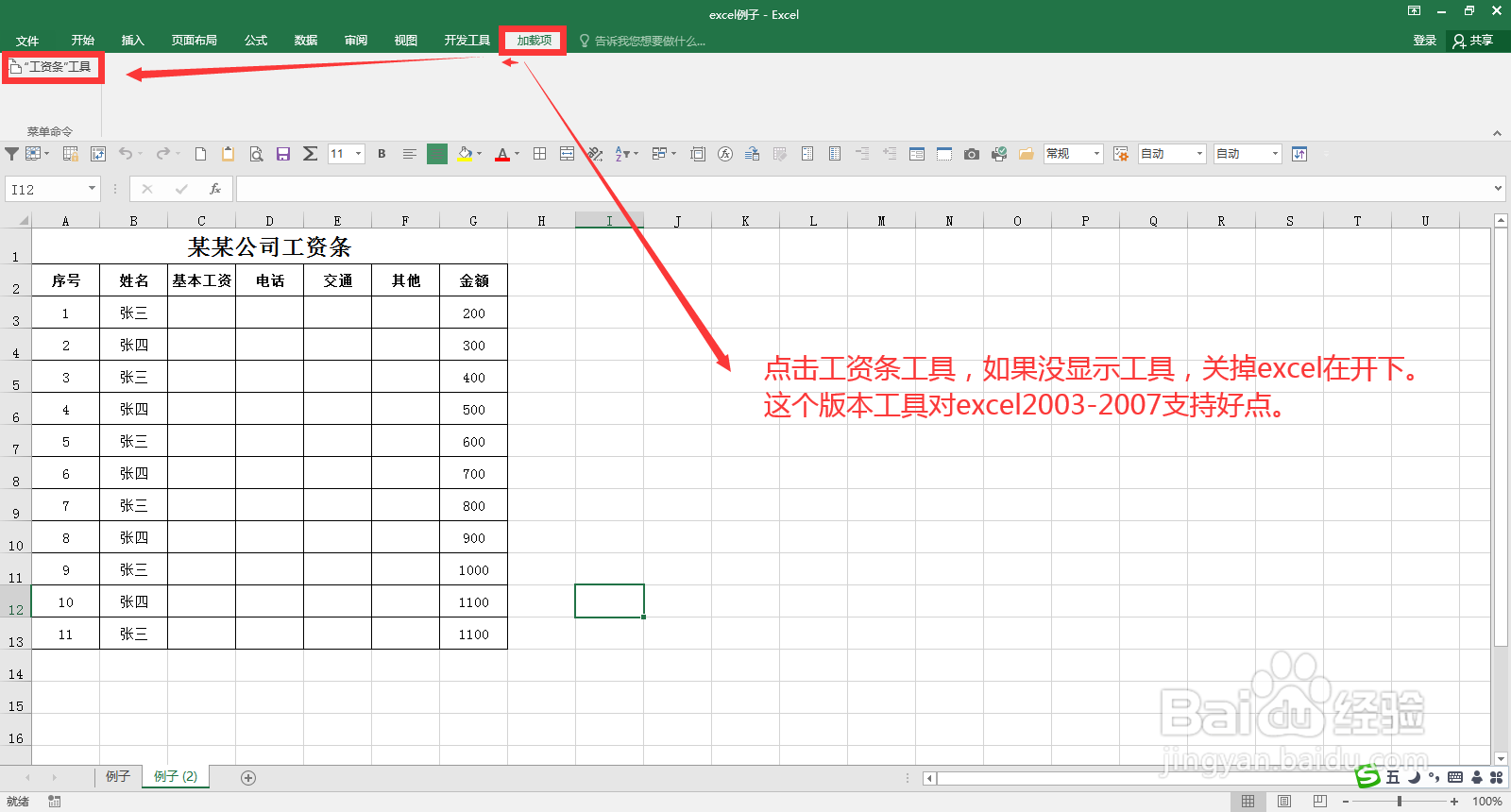
Task: Click the sort A-Z filter icon
Action: 623,154
